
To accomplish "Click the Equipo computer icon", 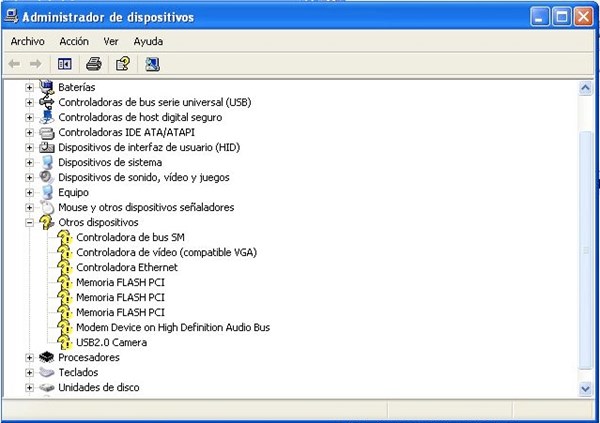I will [x=47, y=192].
